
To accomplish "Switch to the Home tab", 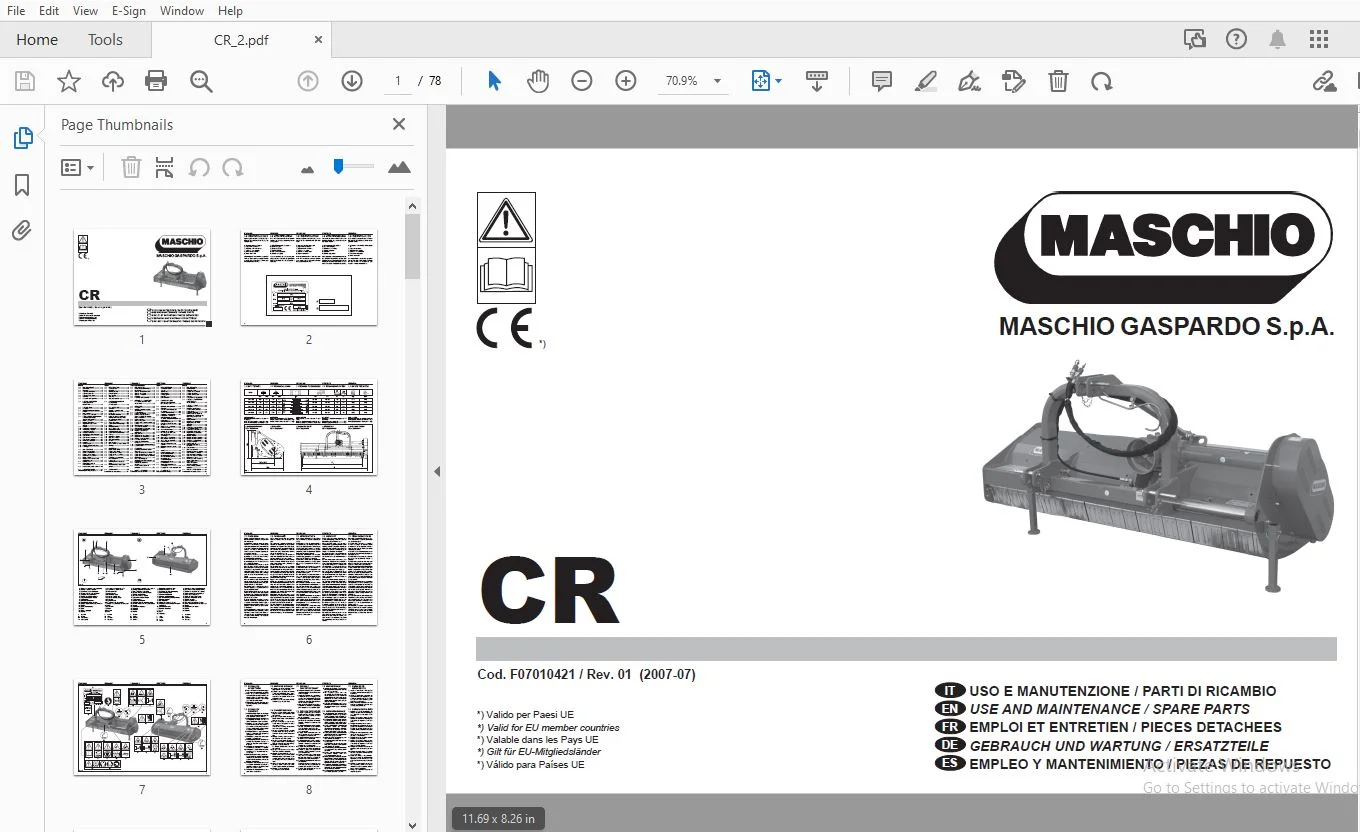I will click(37, 40).
